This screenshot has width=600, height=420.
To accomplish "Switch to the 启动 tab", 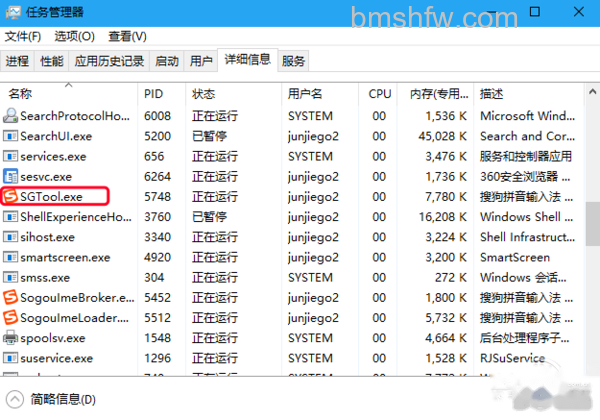I will click(167, 61).
